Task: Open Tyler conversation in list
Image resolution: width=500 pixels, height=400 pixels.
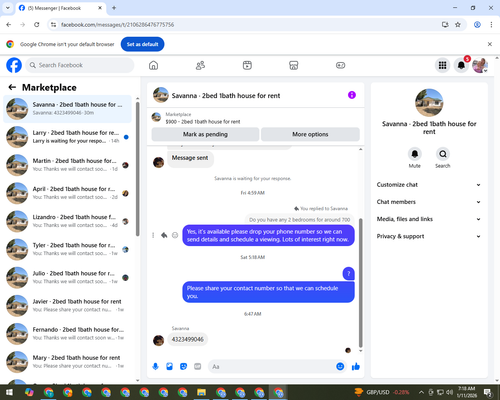Action: tap(67, 249)
